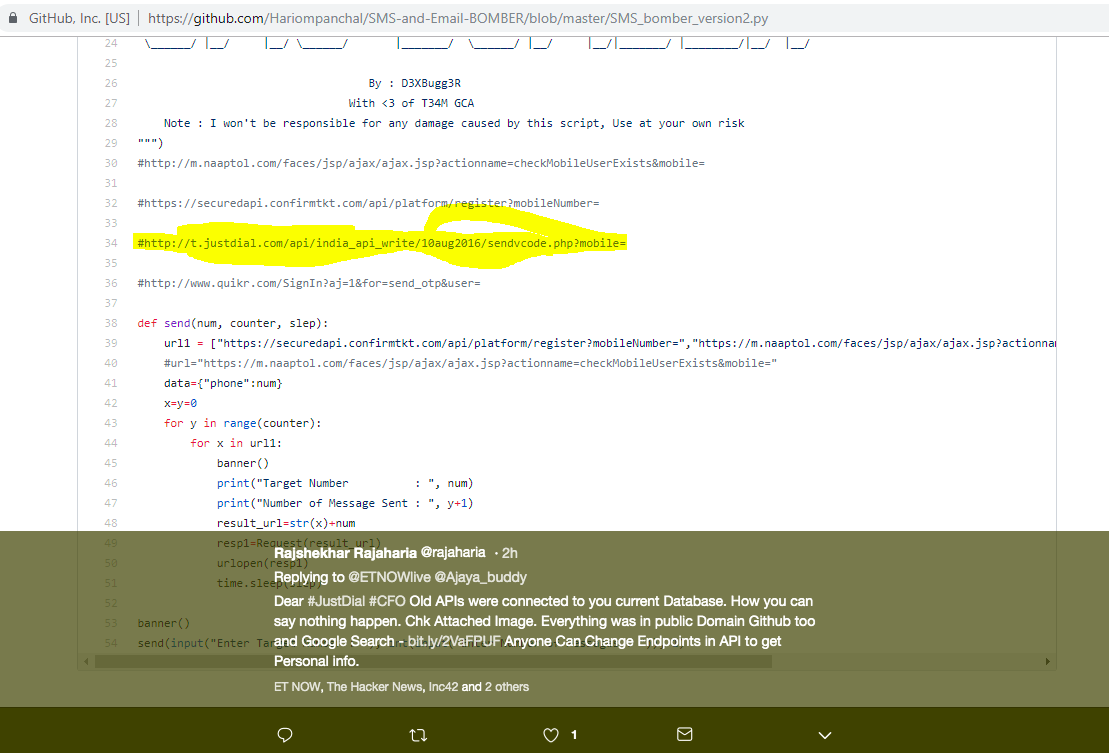Open the @Ajaya_buddy mention
The width and height of the screenshot is (1109, 753).
point(479,577)
